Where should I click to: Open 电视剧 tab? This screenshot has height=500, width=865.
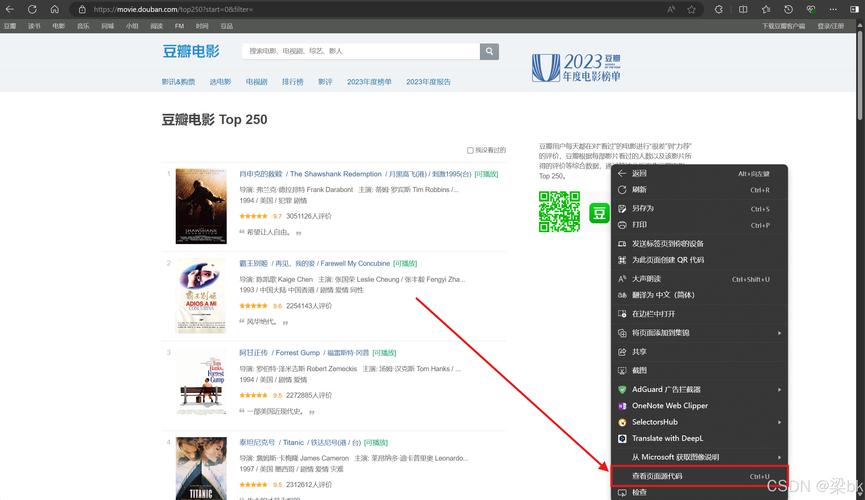tap(257, 82)
